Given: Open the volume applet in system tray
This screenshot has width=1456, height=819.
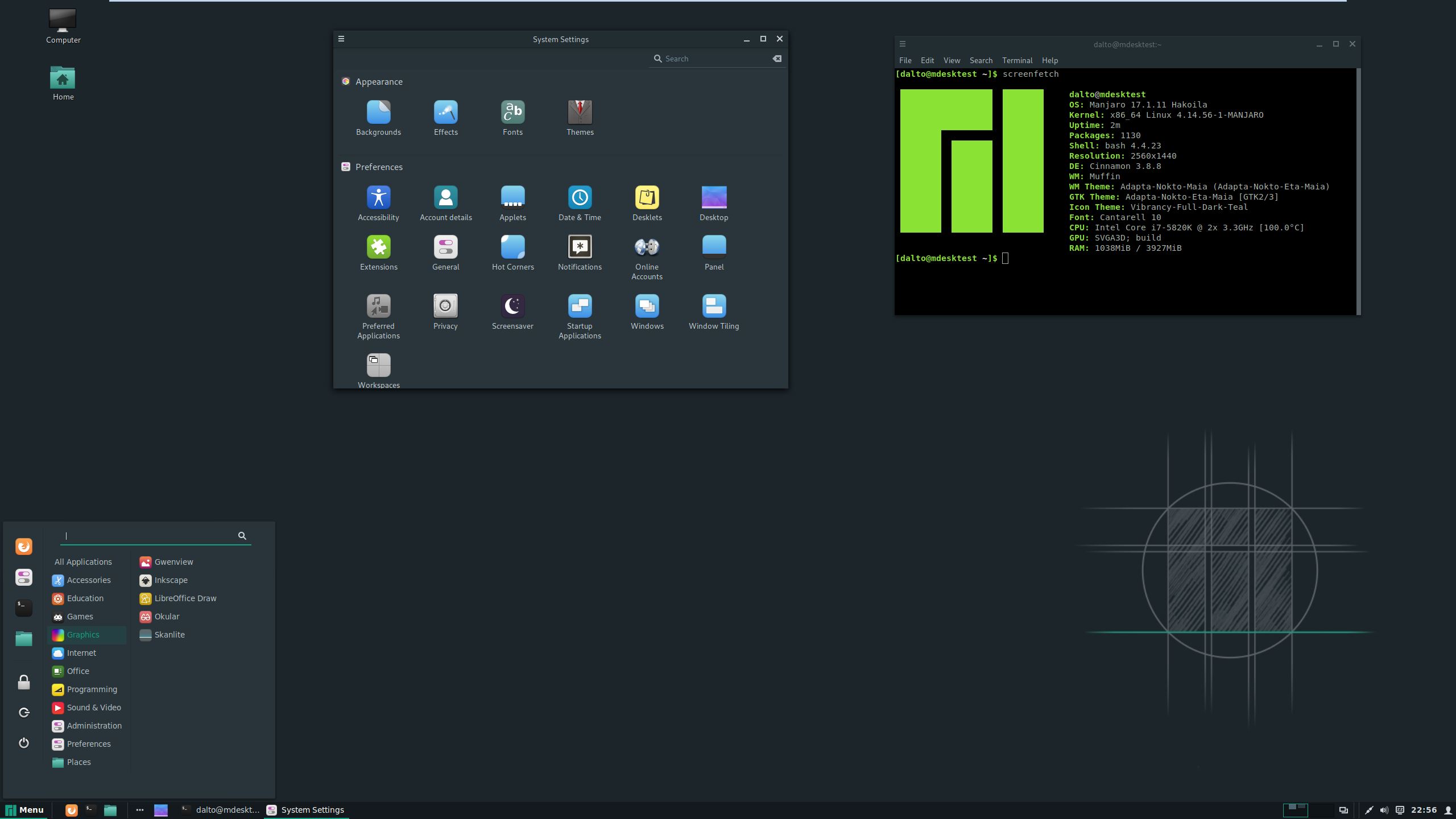Looking at the screenshot, I should pyautogui.click(x=1384, y=810).
